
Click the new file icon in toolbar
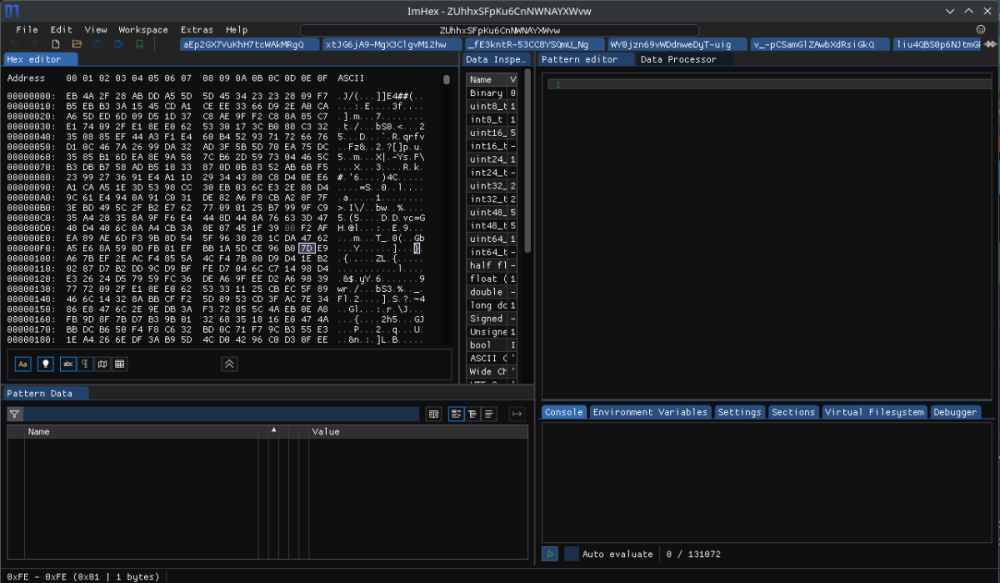53,45
